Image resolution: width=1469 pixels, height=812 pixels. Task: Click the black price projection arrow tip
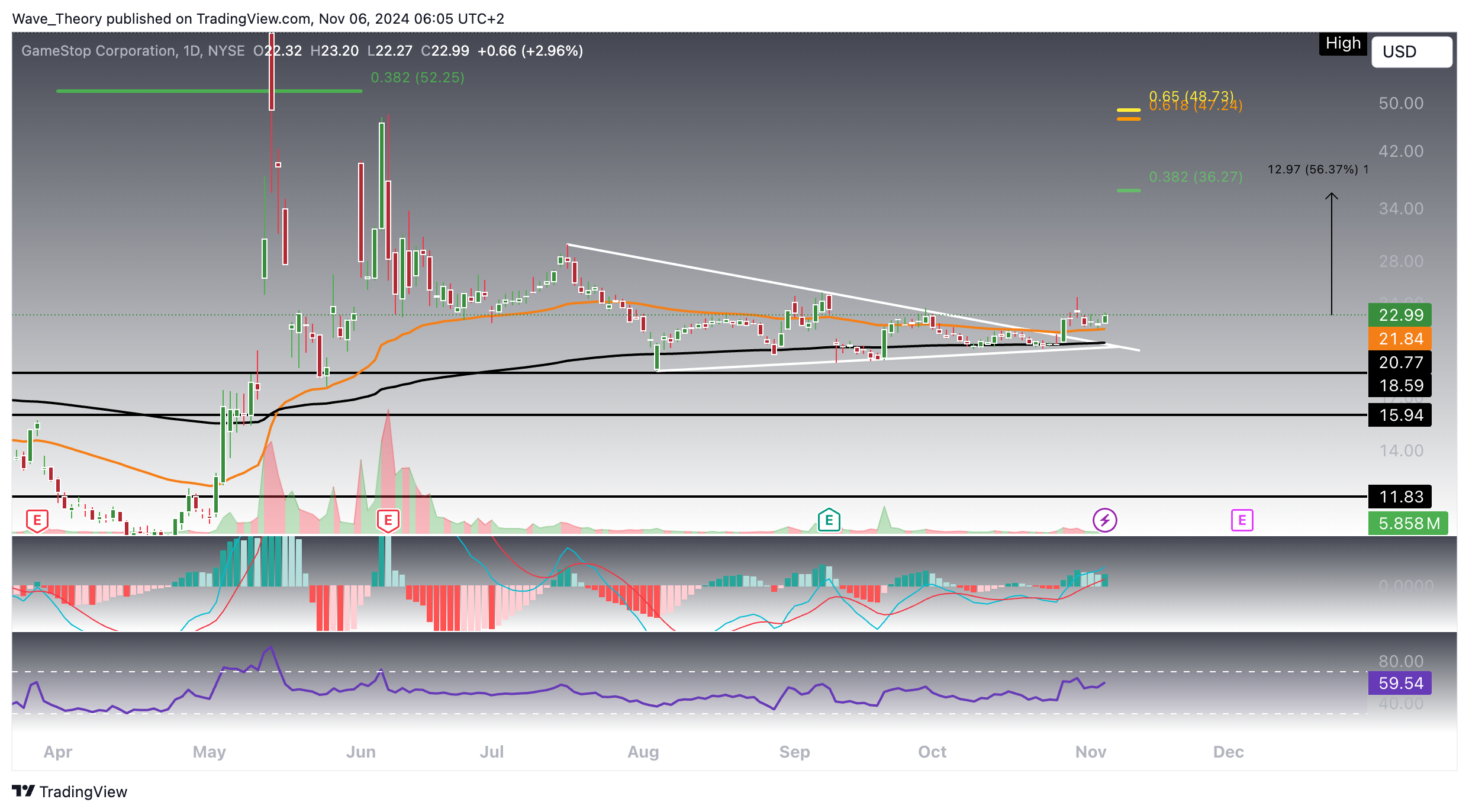[x=1332, y=196]
